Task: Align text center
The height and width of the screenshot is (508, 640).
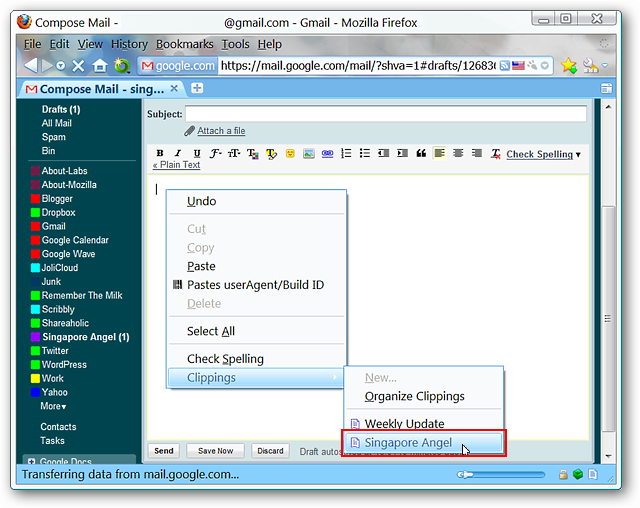Action: (x=458, y=153)
